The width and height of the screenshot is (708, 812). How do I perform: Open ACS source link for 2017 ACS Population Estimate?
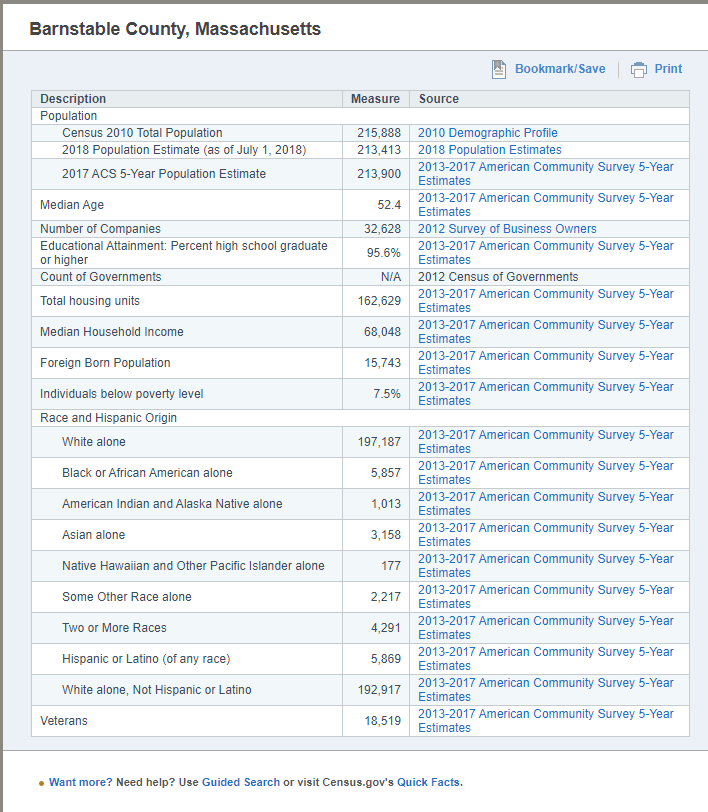(x=546, y=174)
